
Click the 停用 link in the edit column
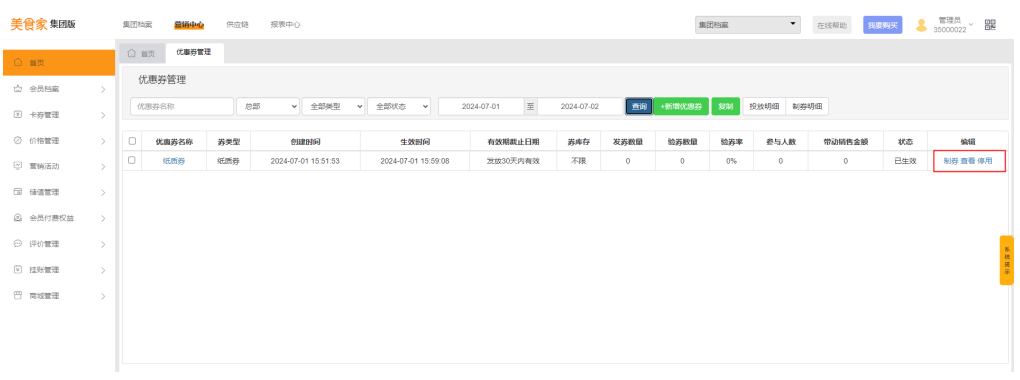click(x=985, y=161)
